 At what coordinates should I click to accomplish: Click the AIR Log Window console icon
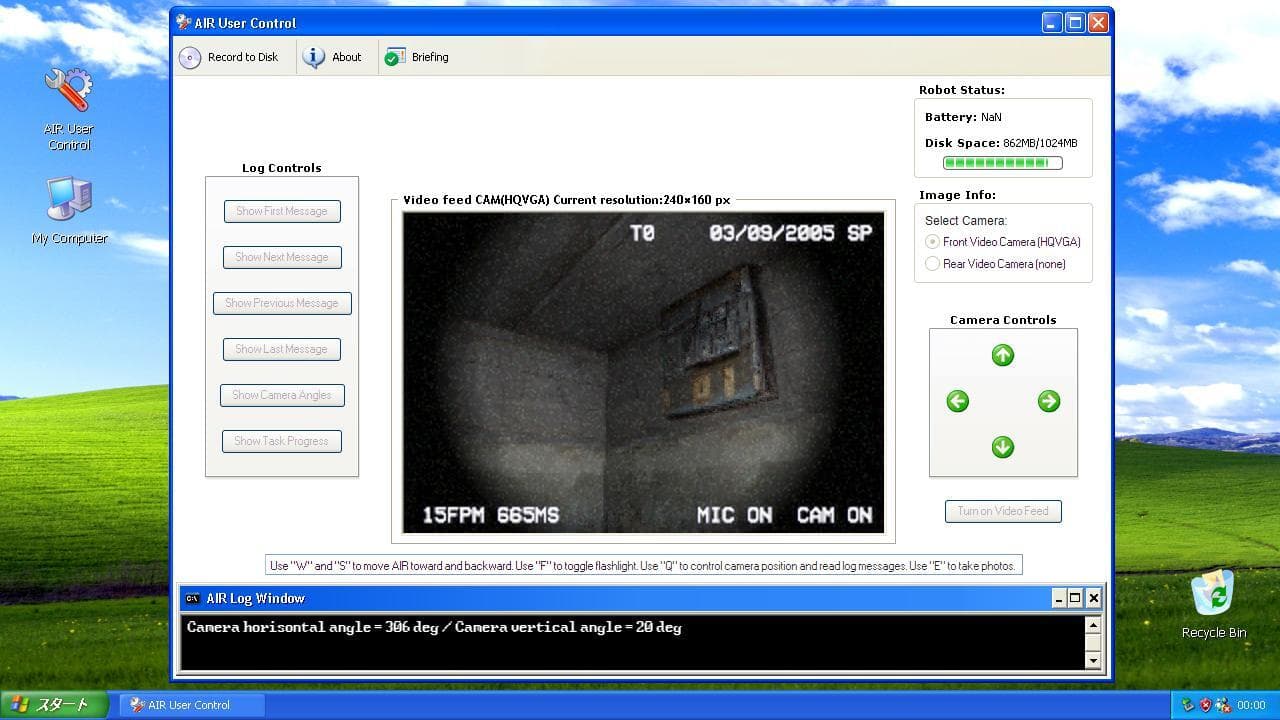tap(193, 598)
